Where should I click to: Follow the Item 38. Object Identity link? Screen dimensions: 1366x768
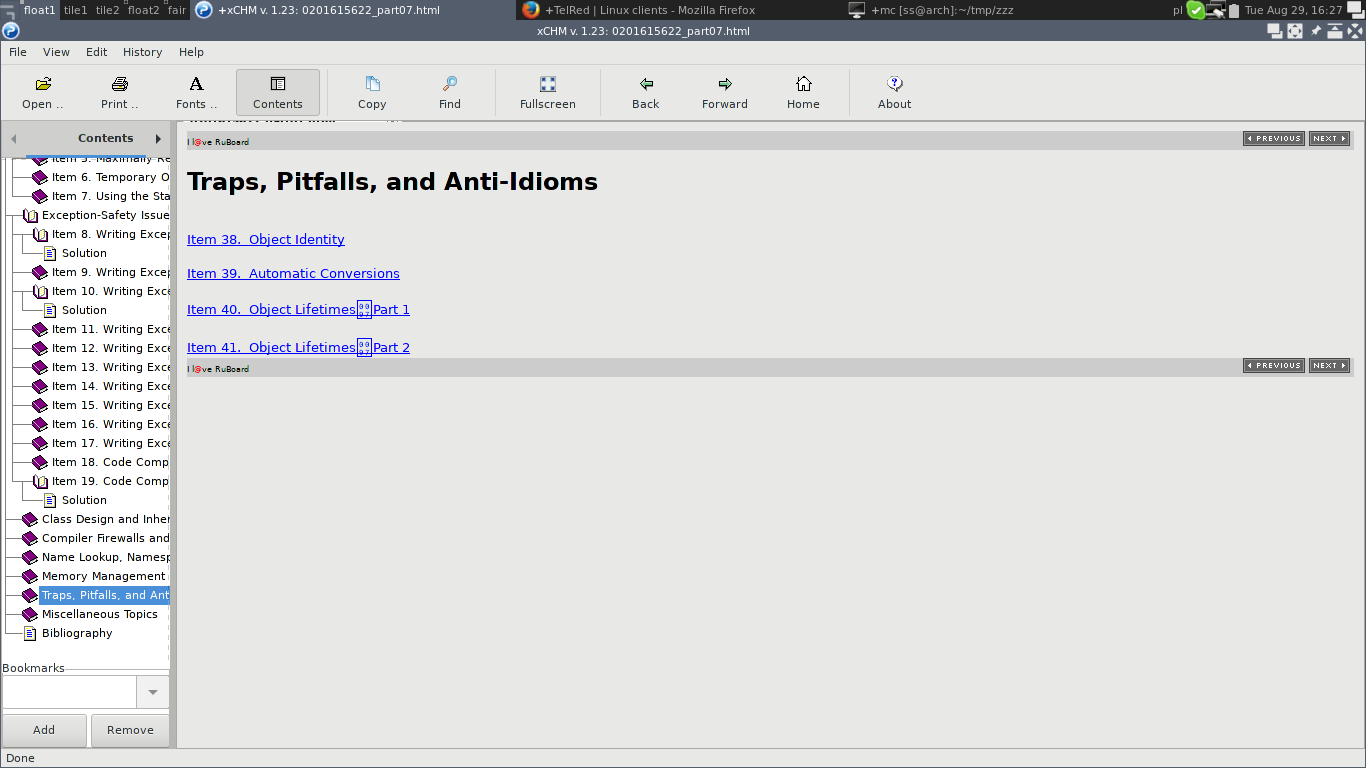pyautogui.click(x=266, y=240)
